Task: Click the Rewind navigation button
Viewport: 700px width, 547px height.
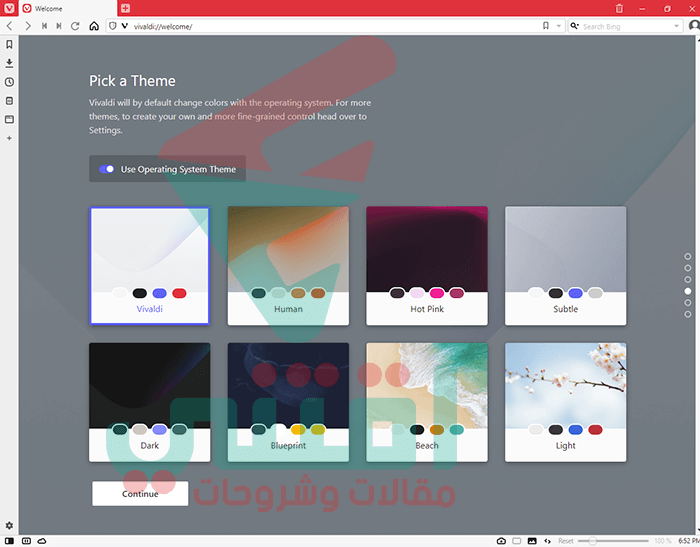Action: click(44, 26)
